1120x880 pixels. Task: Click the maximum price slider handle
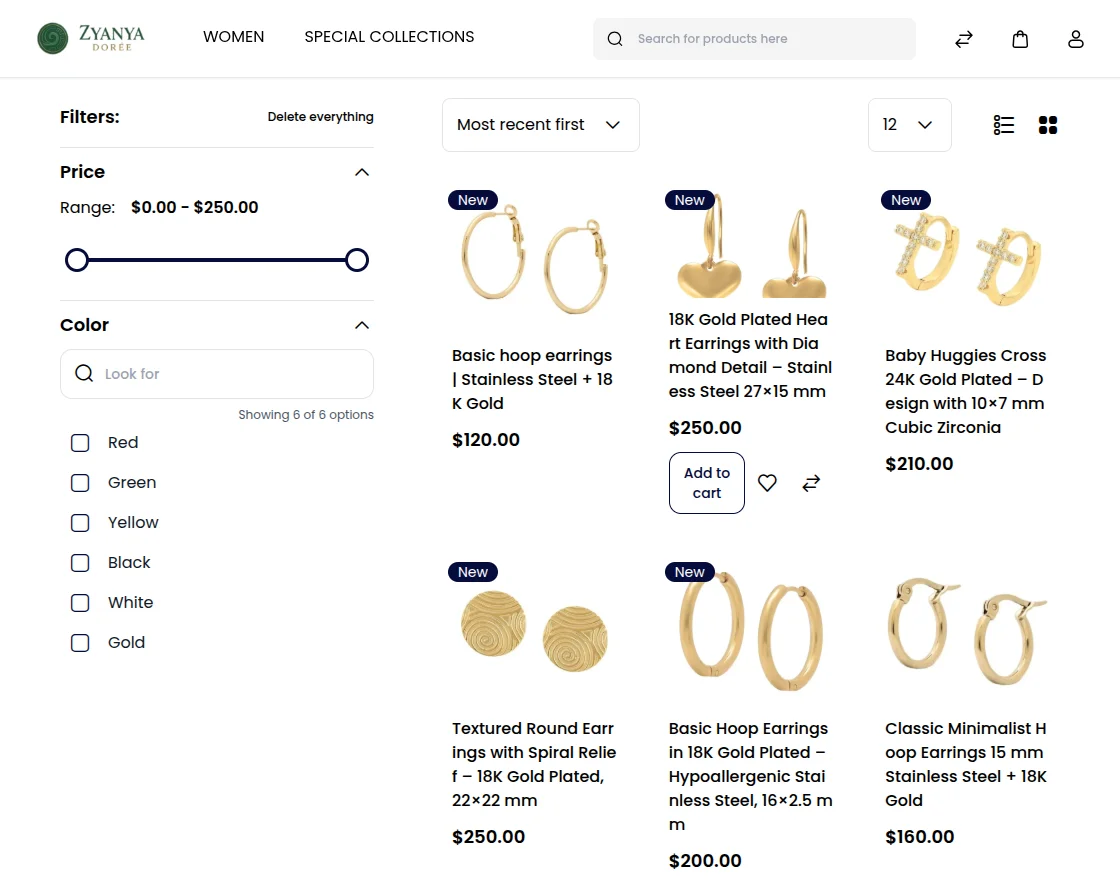[357, 260]
